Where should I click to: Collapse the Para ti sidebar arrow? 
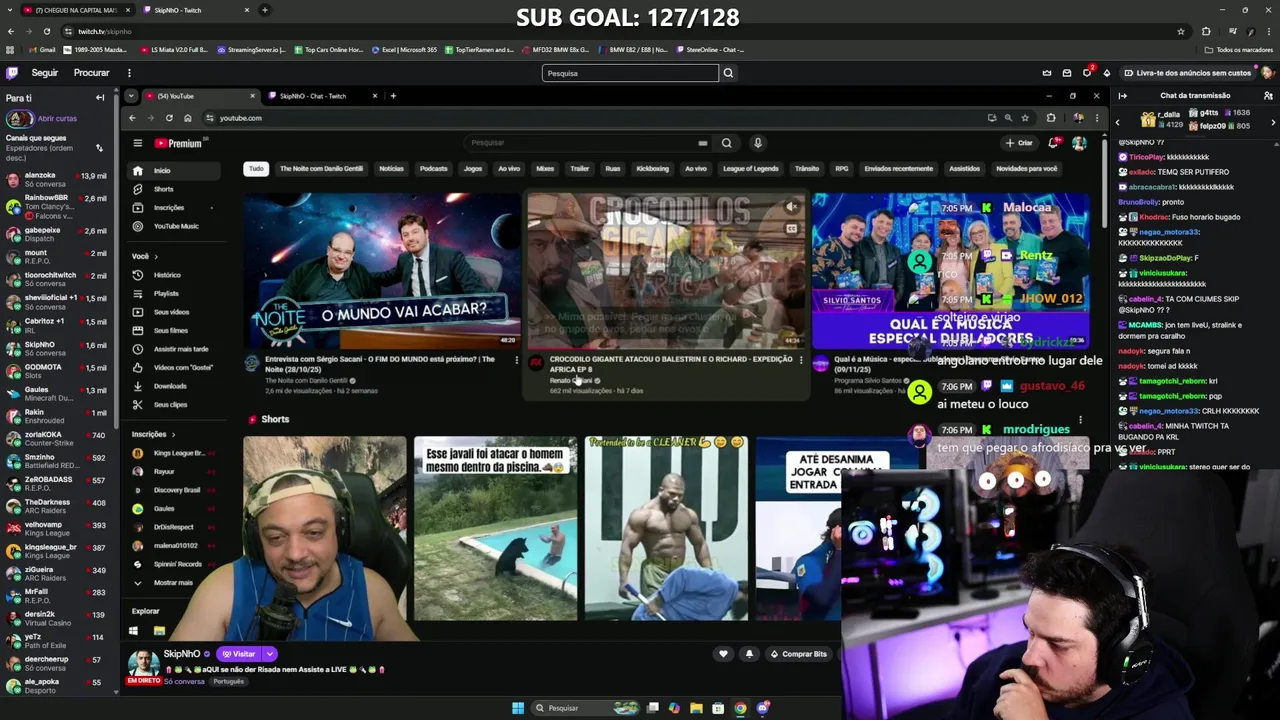(x=100, y=98)
